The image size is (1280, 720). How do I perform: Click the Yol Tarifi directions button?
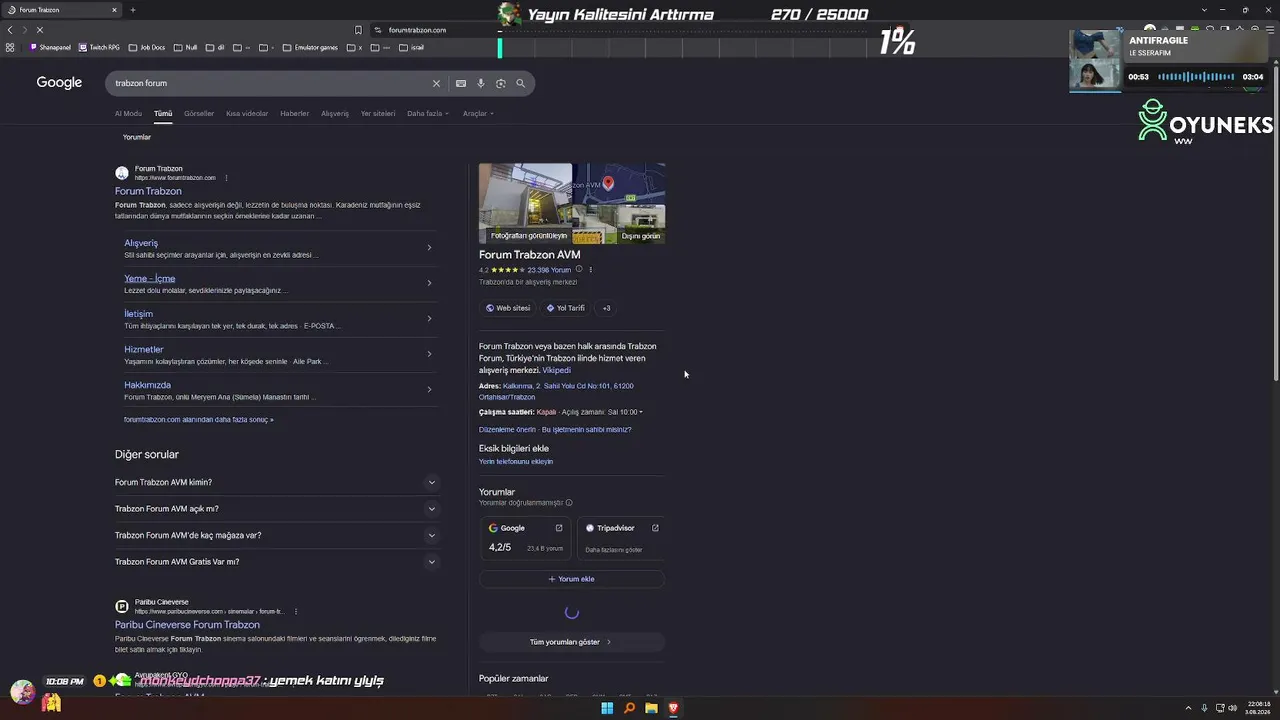565,308
